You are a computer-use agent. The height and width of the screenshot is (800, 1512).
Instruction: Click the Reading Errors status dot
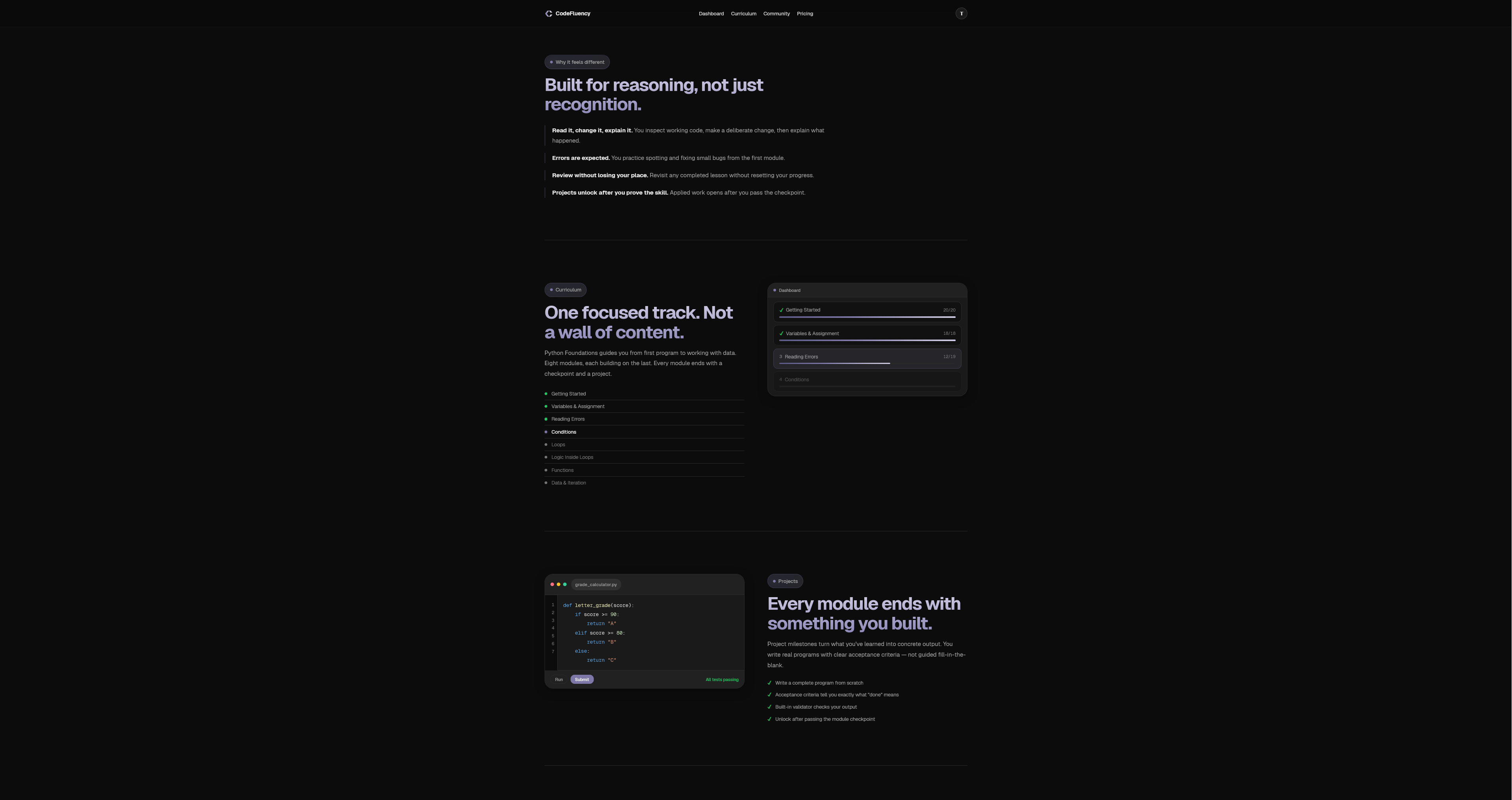(546, 419)
